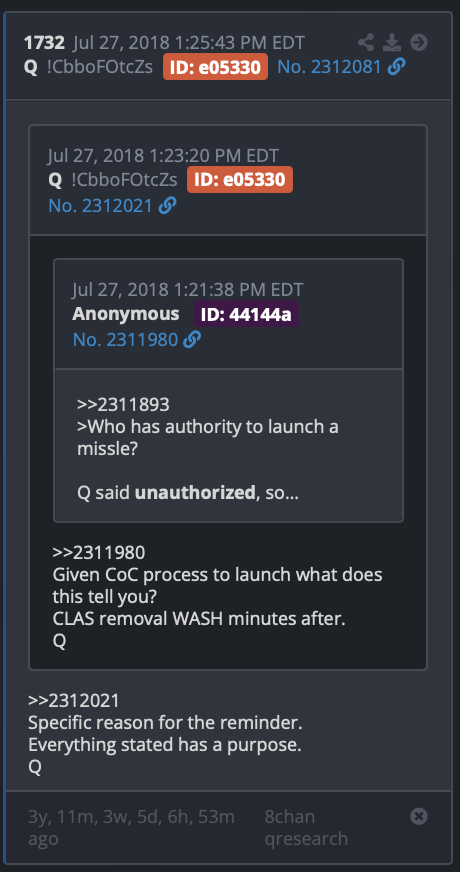Follow the >>2311980 reply reference
Image resolution: width=460 pixels, height=872 pixels.
99,552
